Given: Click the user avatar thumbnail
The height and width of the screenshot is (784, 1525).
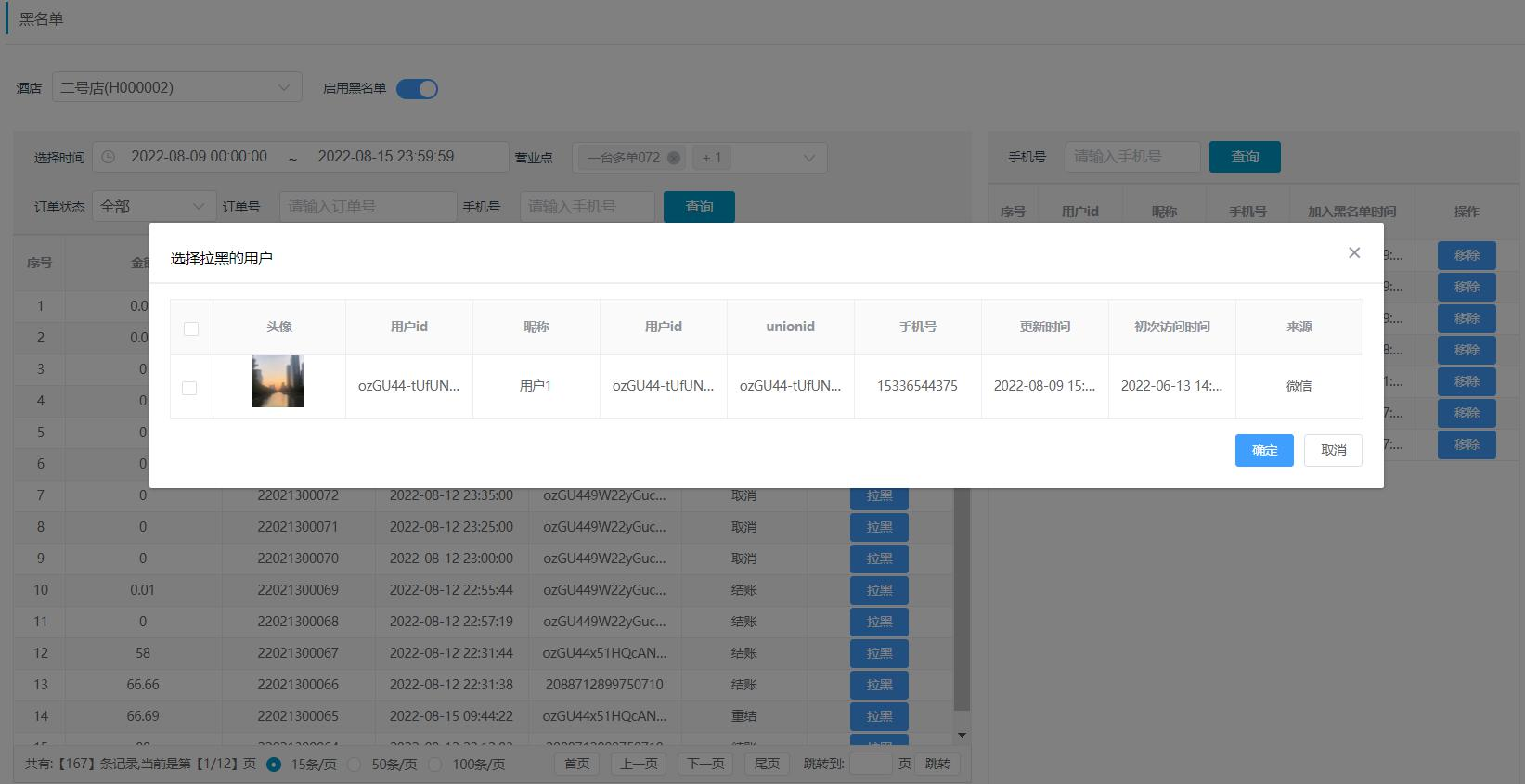Looking at the screenshot, I should (278, 381).
